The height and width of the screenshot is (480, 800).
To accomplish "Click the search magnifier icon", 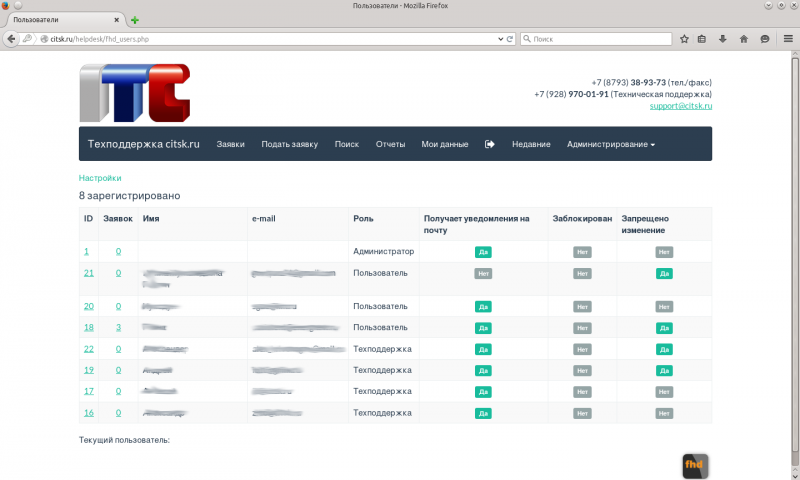I will [x=527, y=39].
